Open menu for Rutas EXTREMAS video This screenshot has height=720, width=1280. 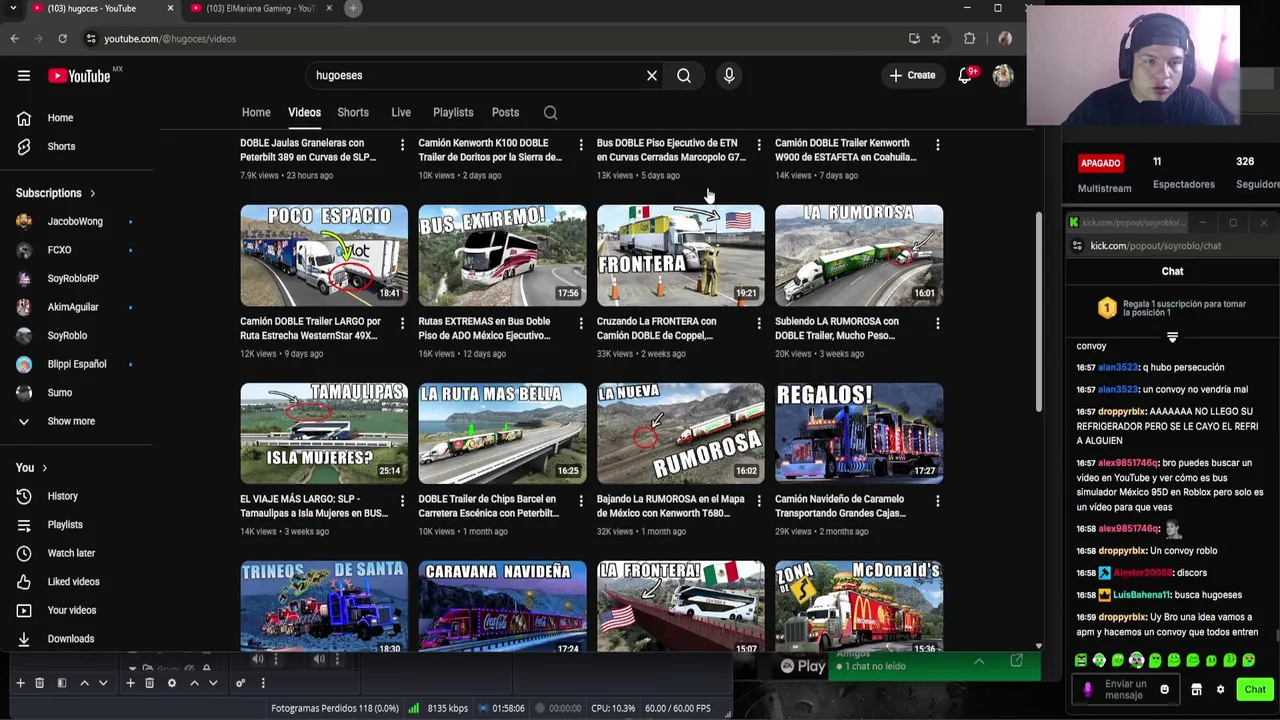point(580,323)
